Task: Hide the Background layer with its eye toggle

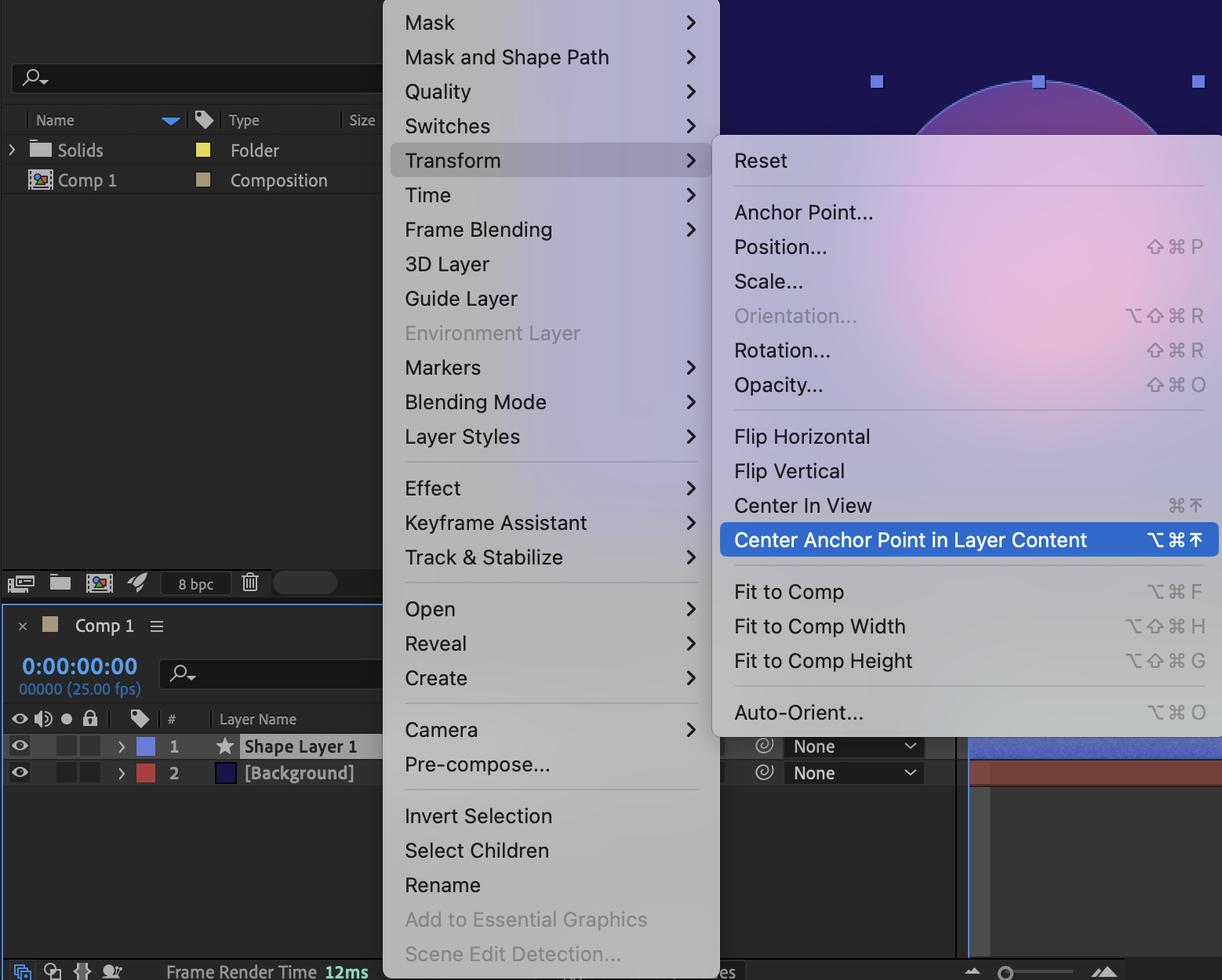Action: (20, 772)
